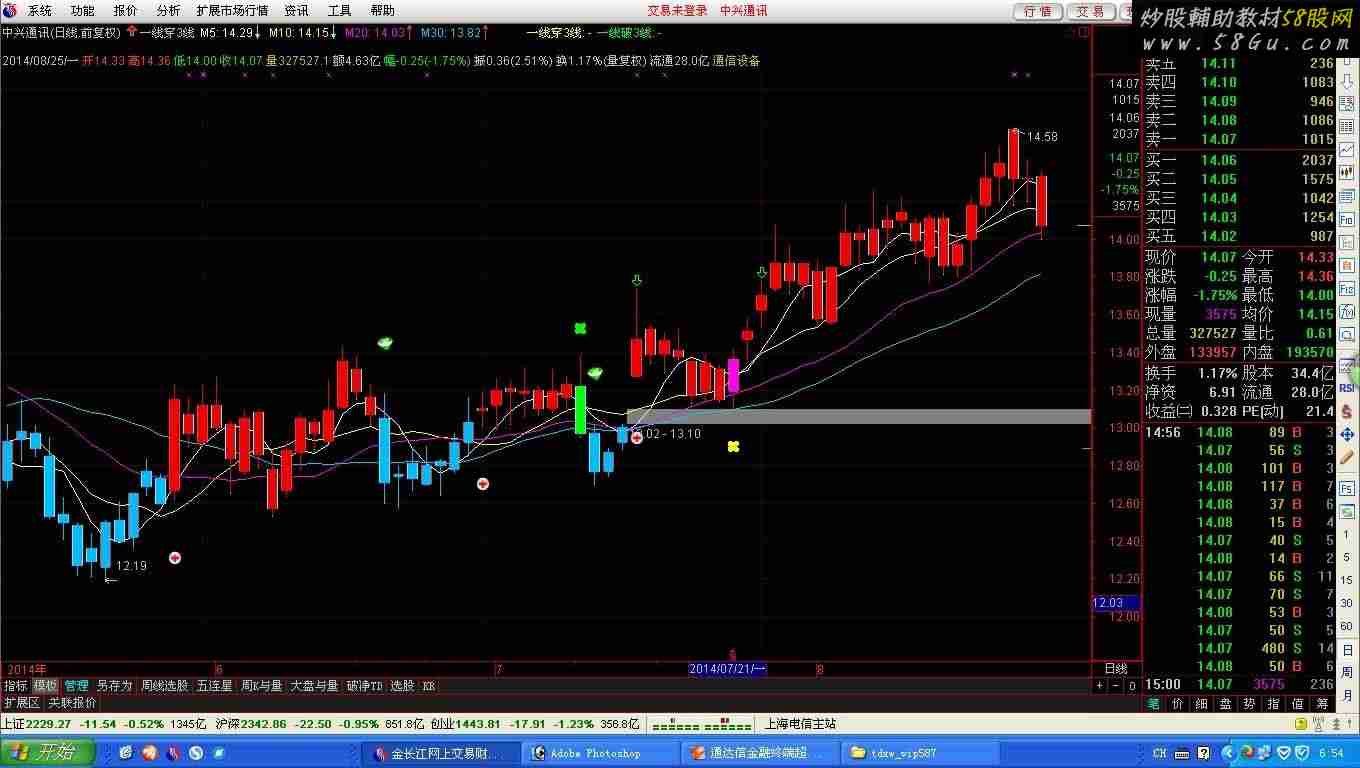Switch to the 周线选股 template

tap(164, 686)
